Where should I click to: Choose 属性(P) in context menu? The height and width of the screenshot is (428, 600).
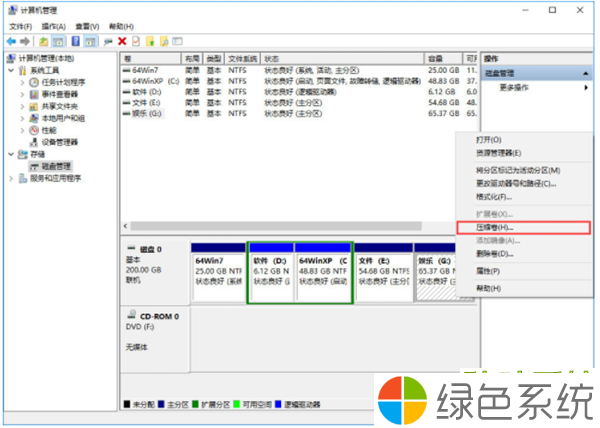pyautogui.click(x=523, y=271)
